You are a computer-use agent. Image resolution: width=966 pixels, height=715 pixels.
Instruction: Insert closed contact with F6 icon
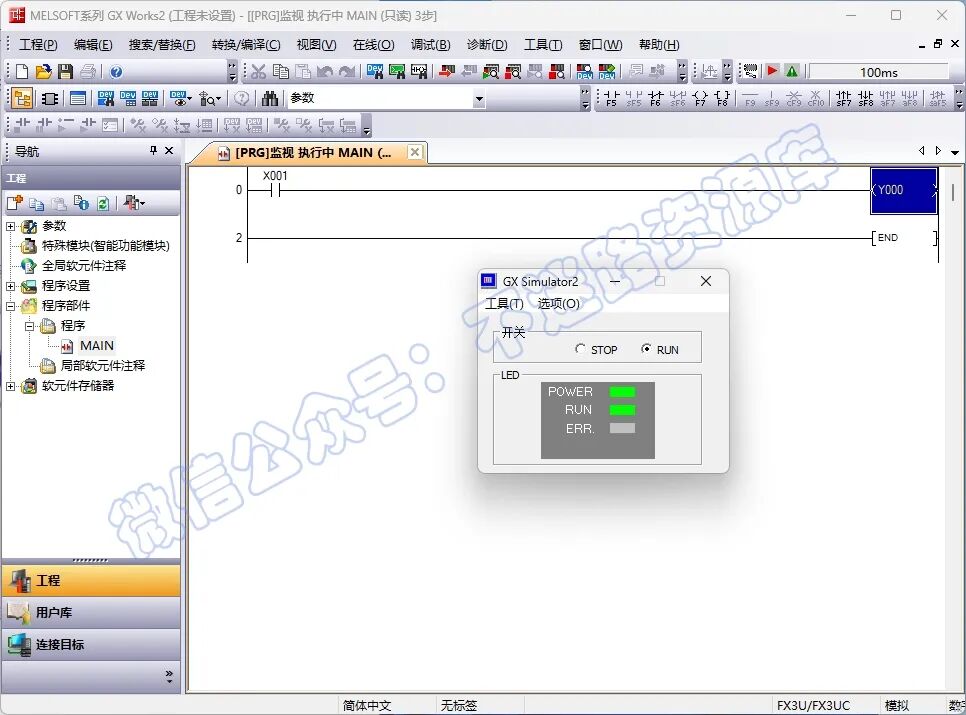click(x=656, y=99)
